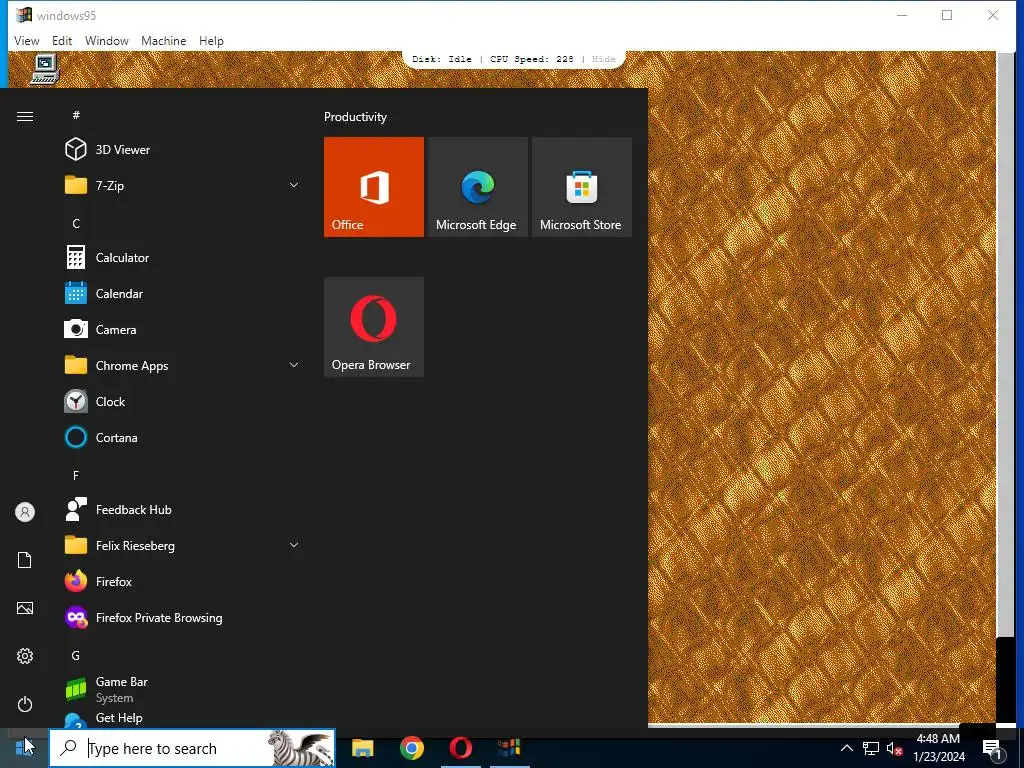The height and width of the screenshot is (768, 1024).
Task: Open Game Bar
Action: pyautogui.click(x=183, y=689)
